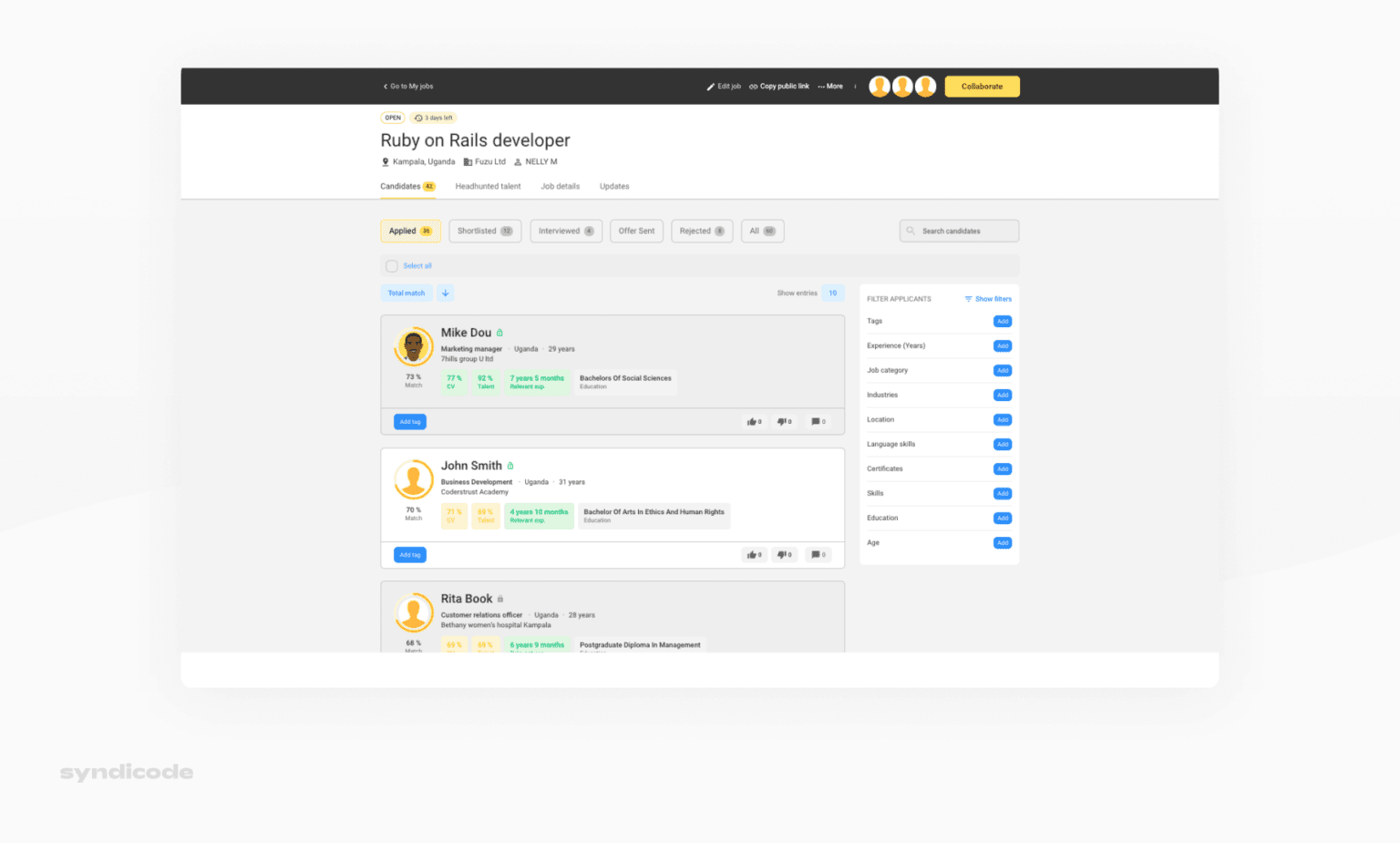Click Mike Dou's 73% match indicator
The height and width of the screenshot is (843, 1400).
[x=413, y=382]
